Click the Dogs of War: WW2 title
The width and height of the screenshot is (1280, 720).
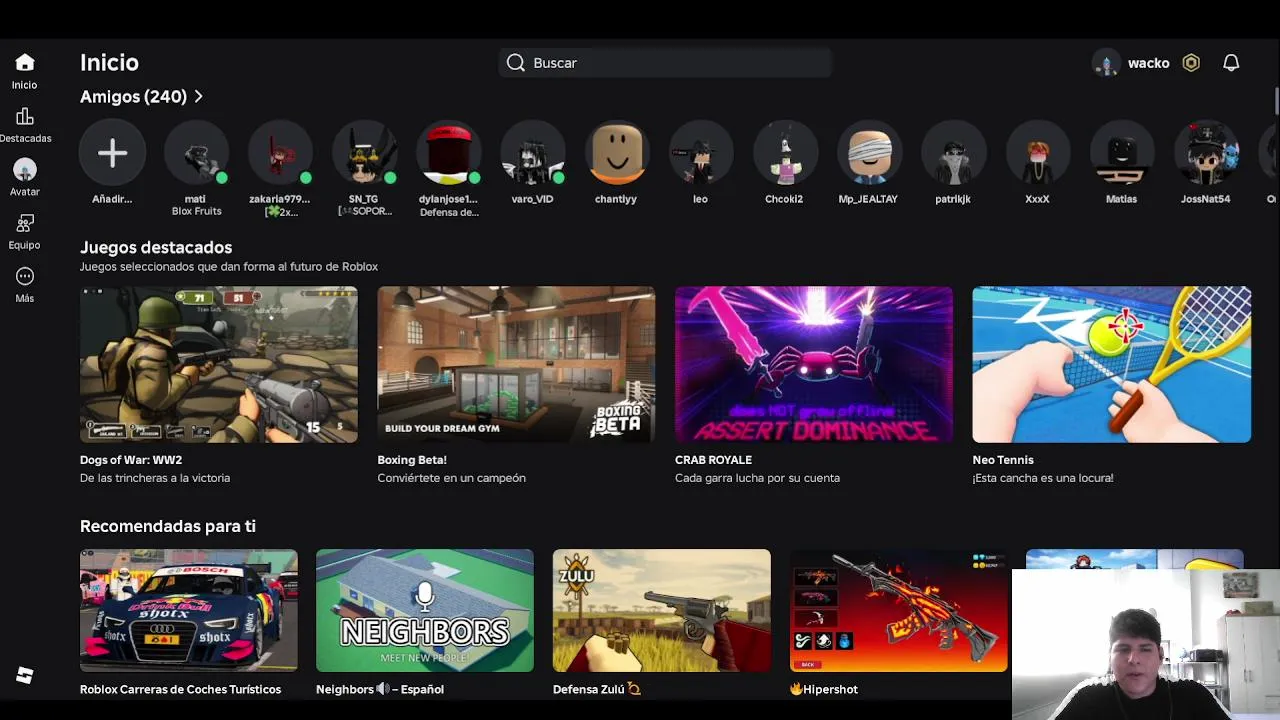coord(131,460)
